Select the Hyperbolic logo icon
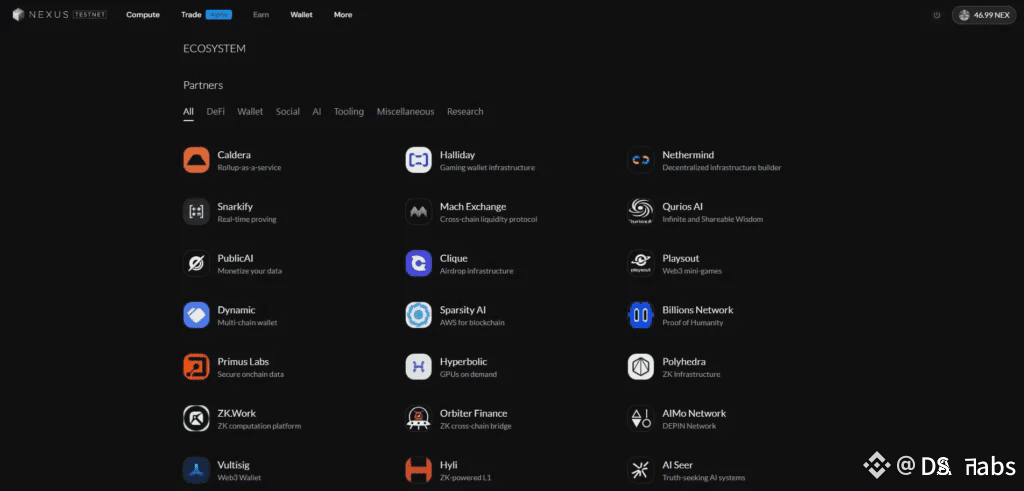The width and height of the screenshot is (1024, 491). point(418,367)
